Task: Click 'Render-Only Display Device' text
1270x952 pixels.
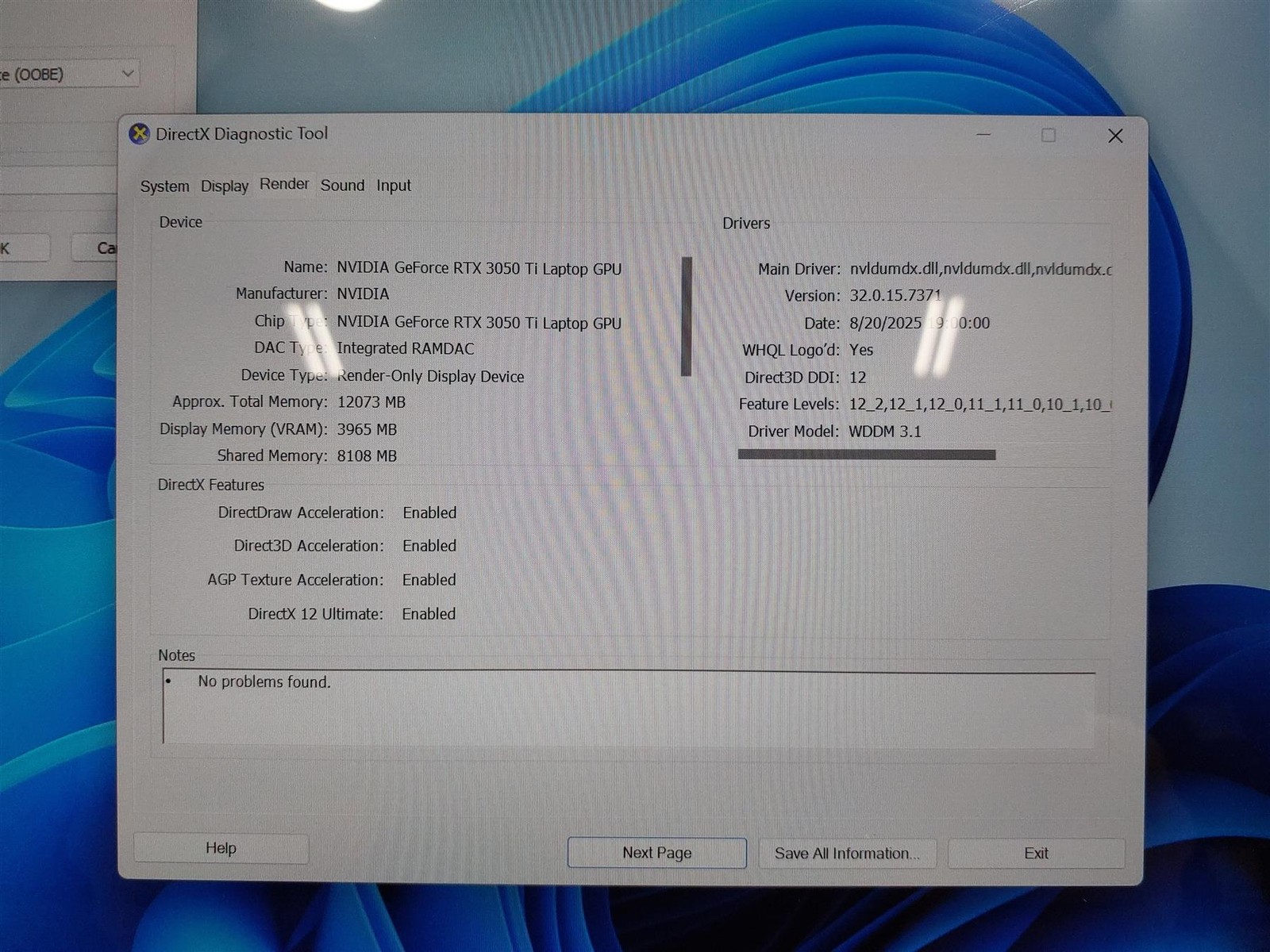Action: [430, 376]
